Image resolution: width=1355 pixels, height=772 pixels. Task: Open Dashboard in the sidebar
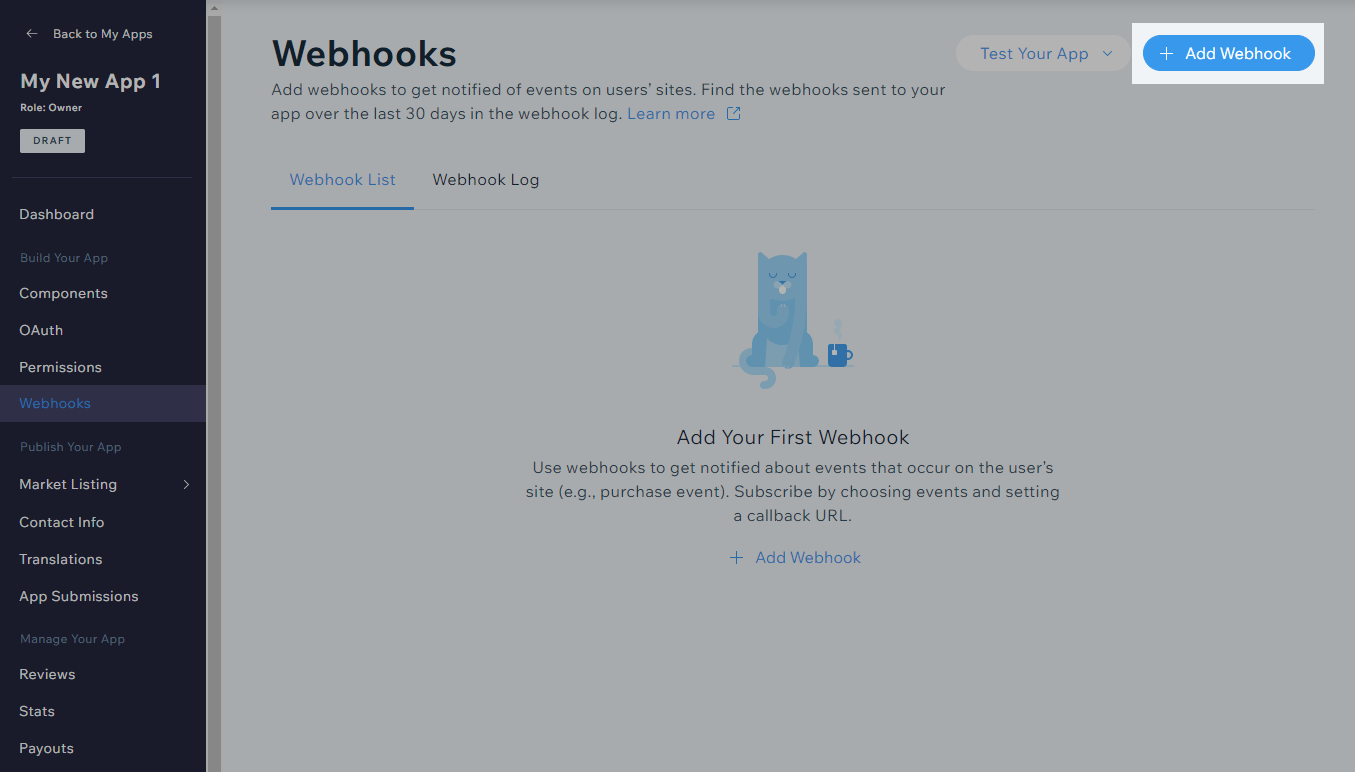pyautogui.click(x=56, y=214)
